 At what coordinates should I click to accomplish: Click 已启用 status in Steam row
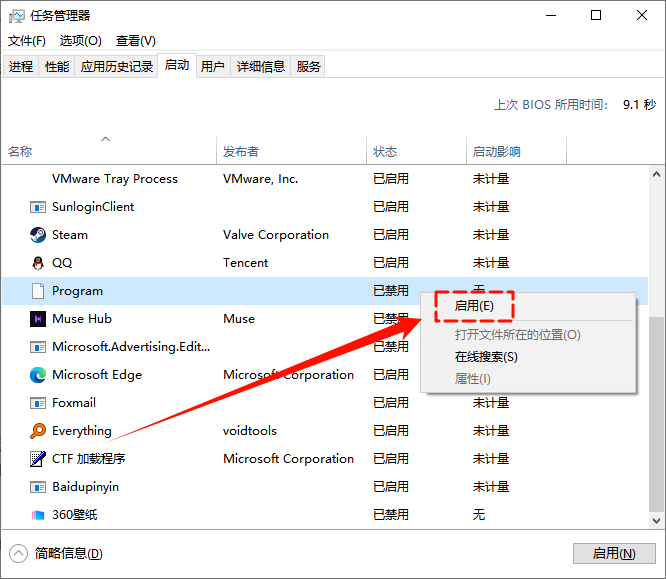pos(391,235)
